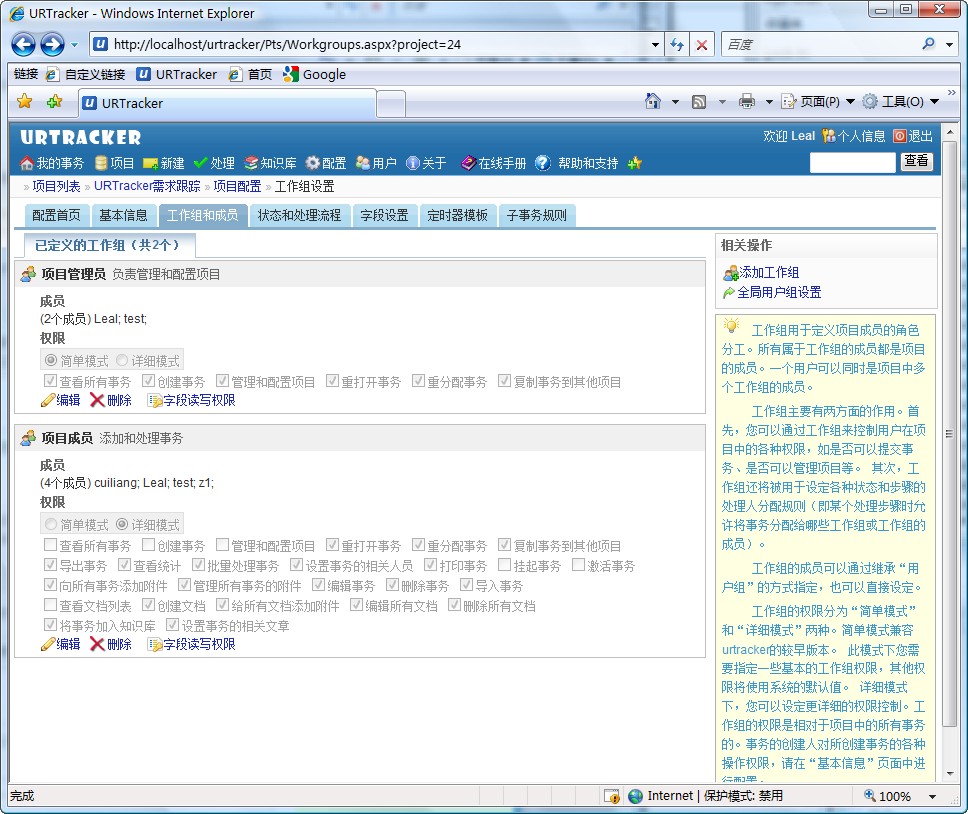Select 简单模式 radio under 项目管理员
The height and width of the screenshot is (814, 968).
(x=51, y=360)
